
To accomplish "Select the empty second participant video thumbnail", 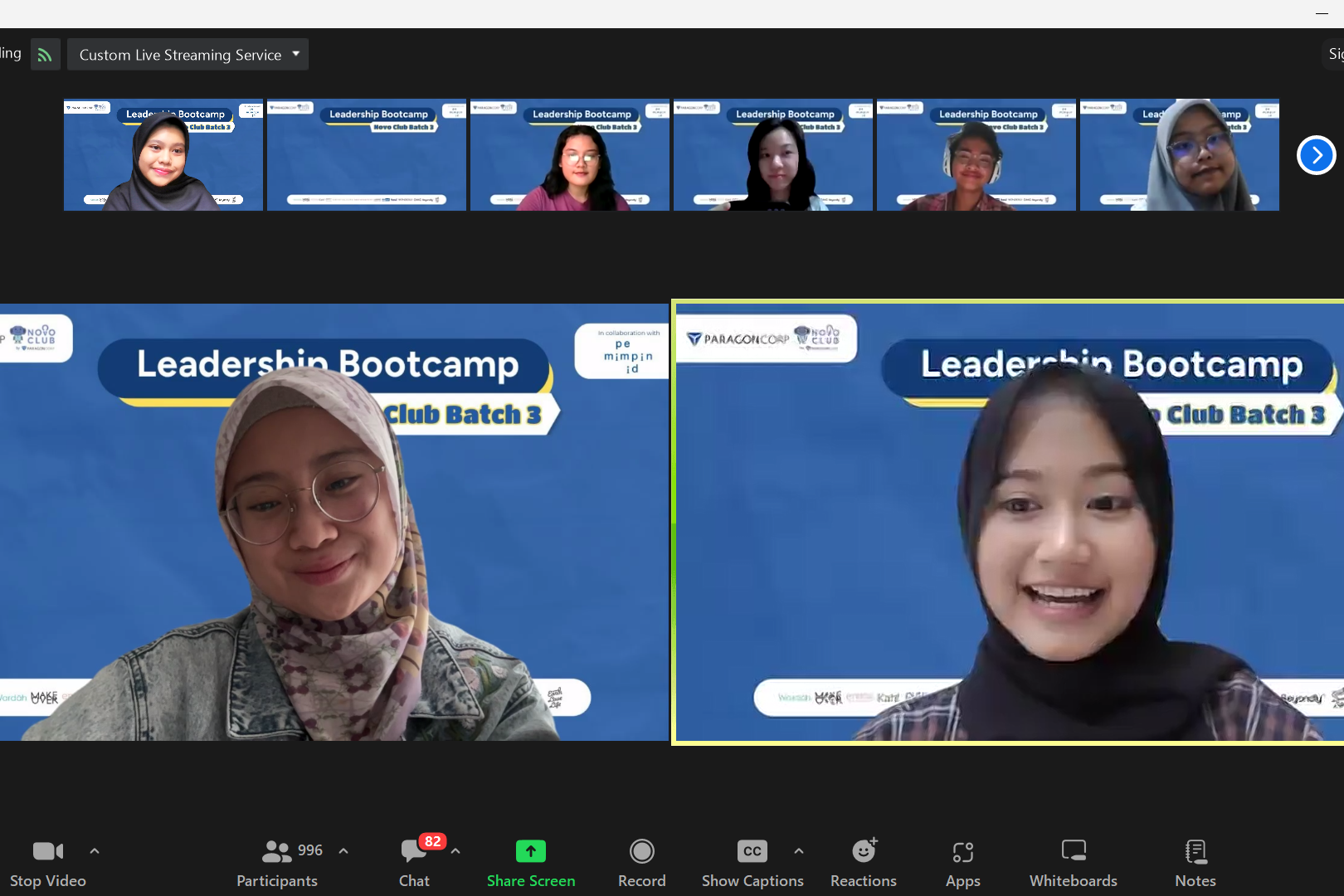I will coord(367,155).
